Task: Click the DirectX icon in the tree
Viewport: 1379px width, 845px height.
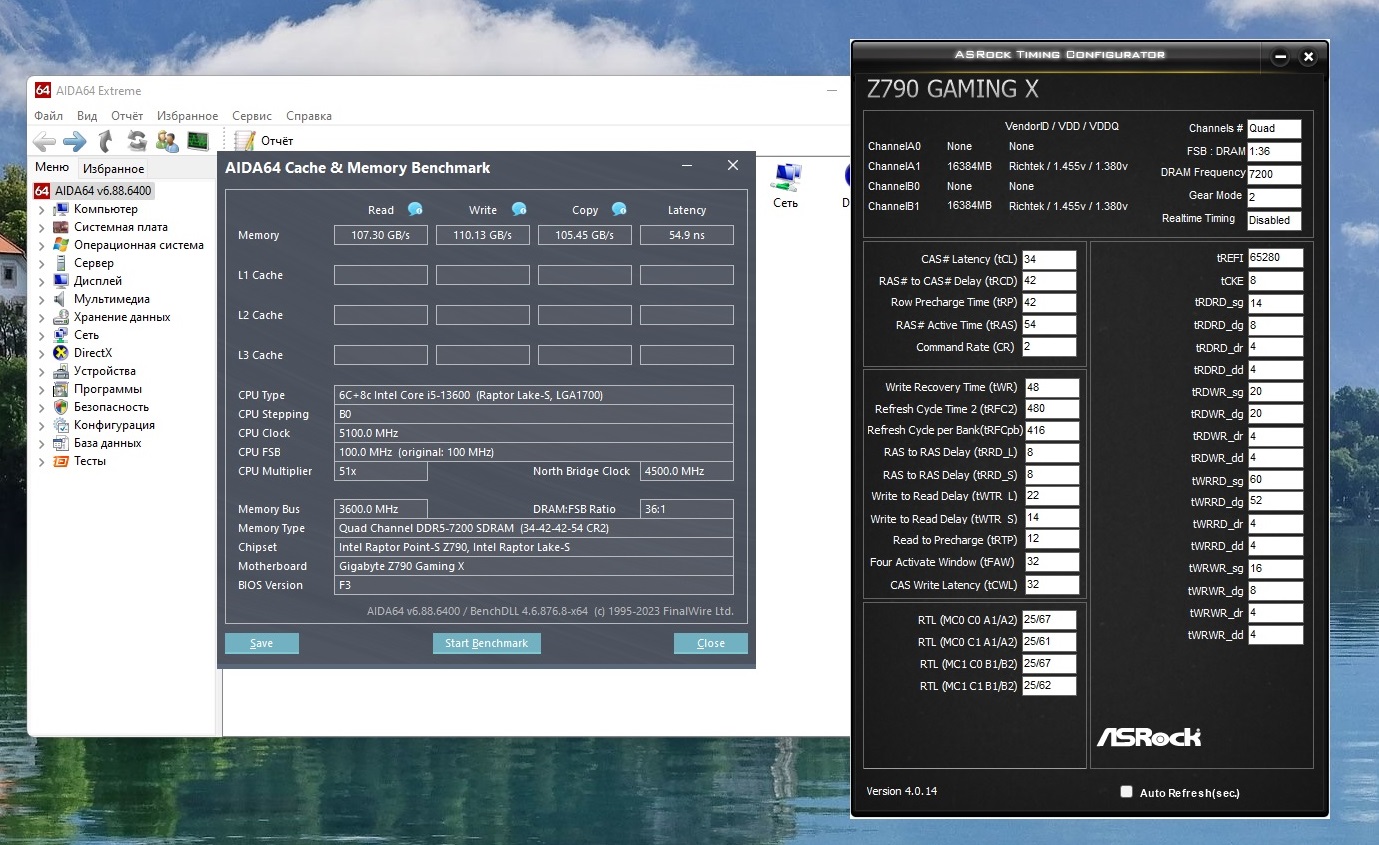Action: point(60,353)
